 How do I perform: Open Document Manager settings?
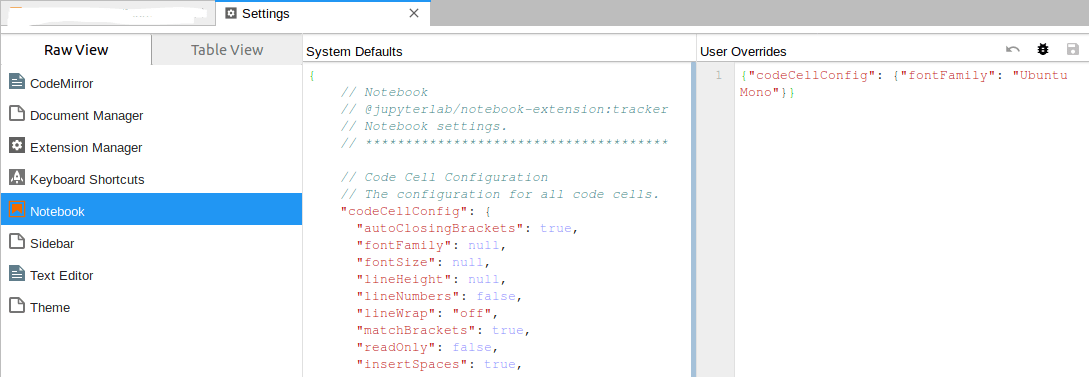(x=151, y=115)
